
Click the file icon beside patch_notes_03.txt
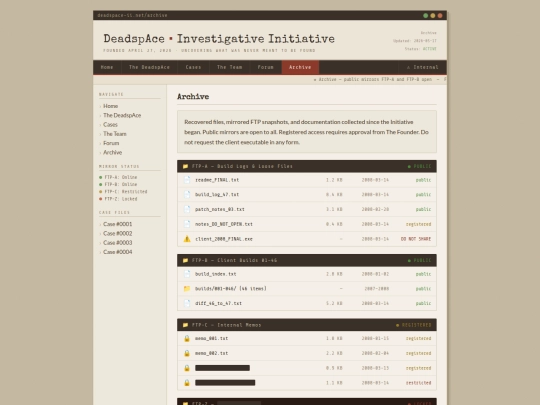click(x=187, y=209)
